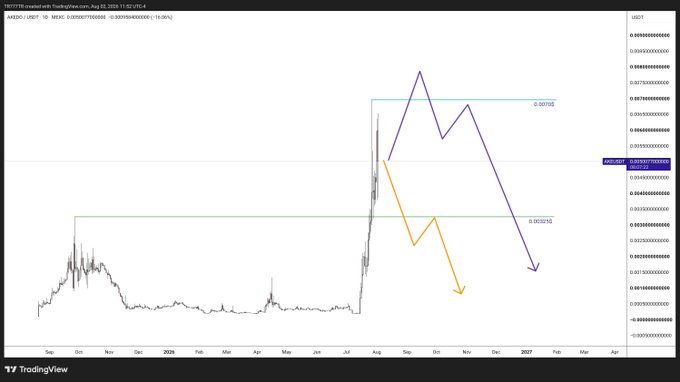This screenshot has width=680, height=382.
Task: Click the topmost 0.0090 price axis label
Action: pyautogui.click(x=649, y=35)
